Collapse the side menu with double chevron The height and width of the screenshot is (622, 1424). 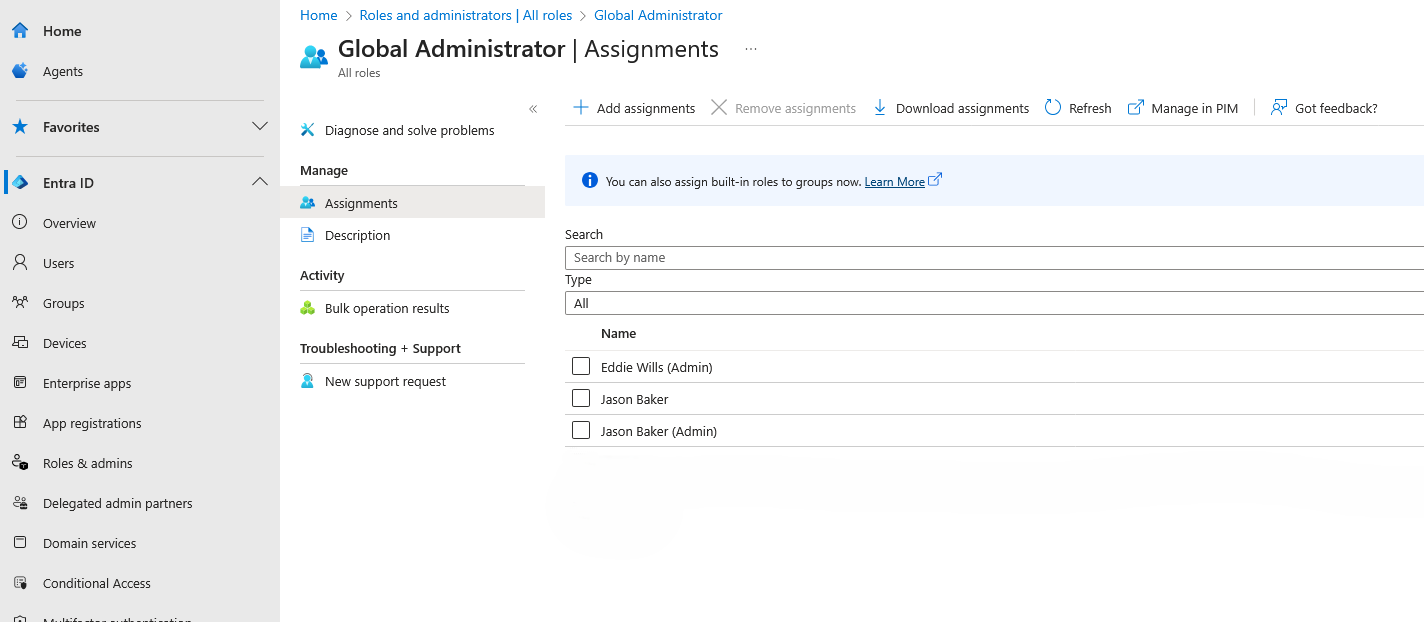(x=533, y=109)
